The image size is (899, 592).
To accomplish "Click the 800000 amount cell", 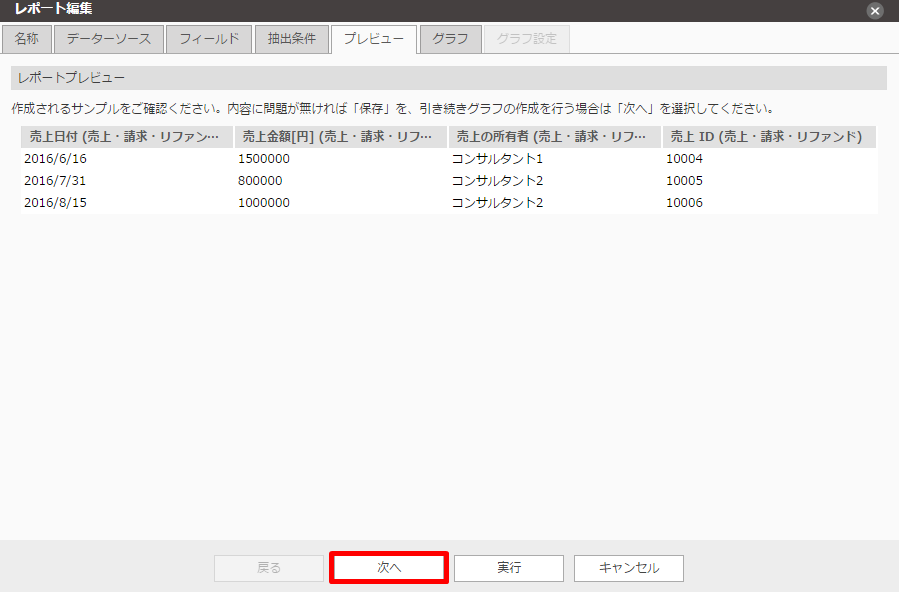I will click(260, 181).
